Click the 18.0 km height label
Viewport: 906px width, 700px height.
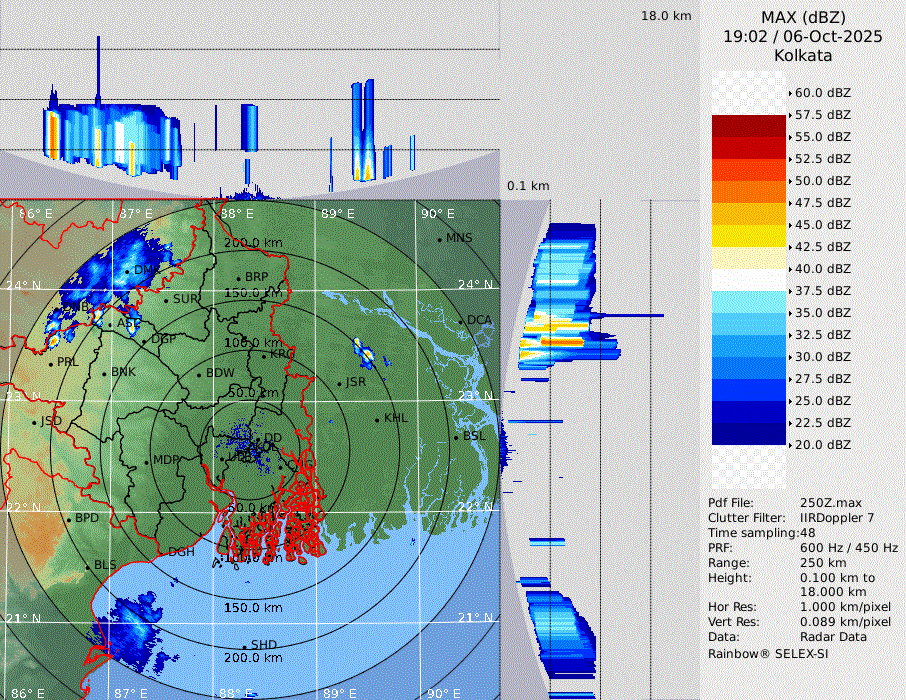pos(666,16)
